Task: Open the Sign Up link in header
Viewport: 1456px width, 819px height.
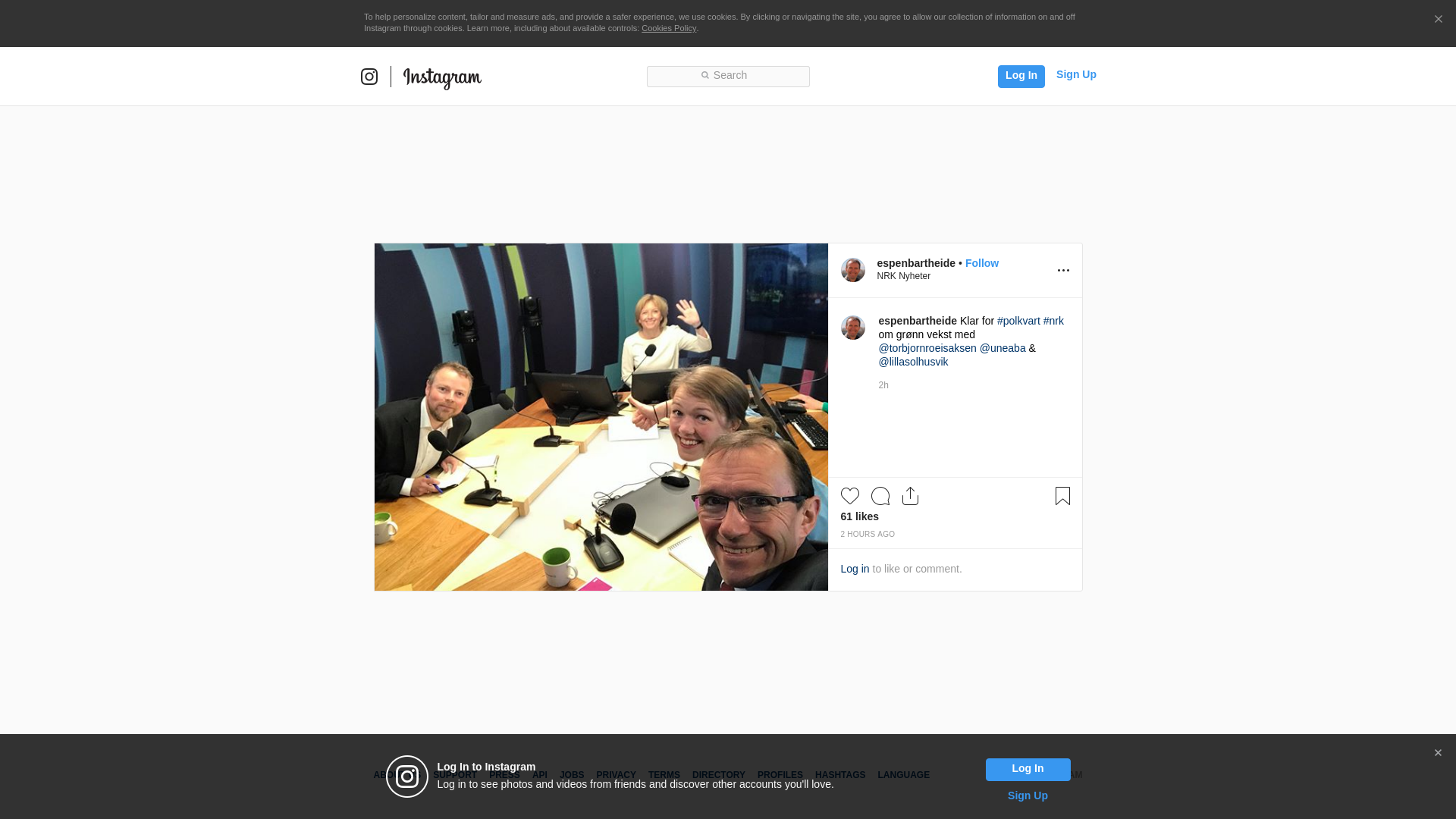Action: [x=1076, y=74]
